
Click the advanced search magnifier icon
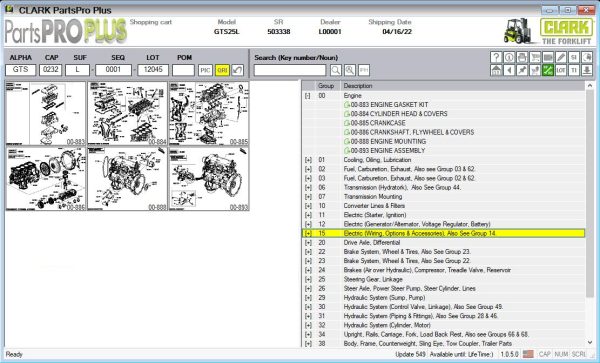[x=350, y=70]
